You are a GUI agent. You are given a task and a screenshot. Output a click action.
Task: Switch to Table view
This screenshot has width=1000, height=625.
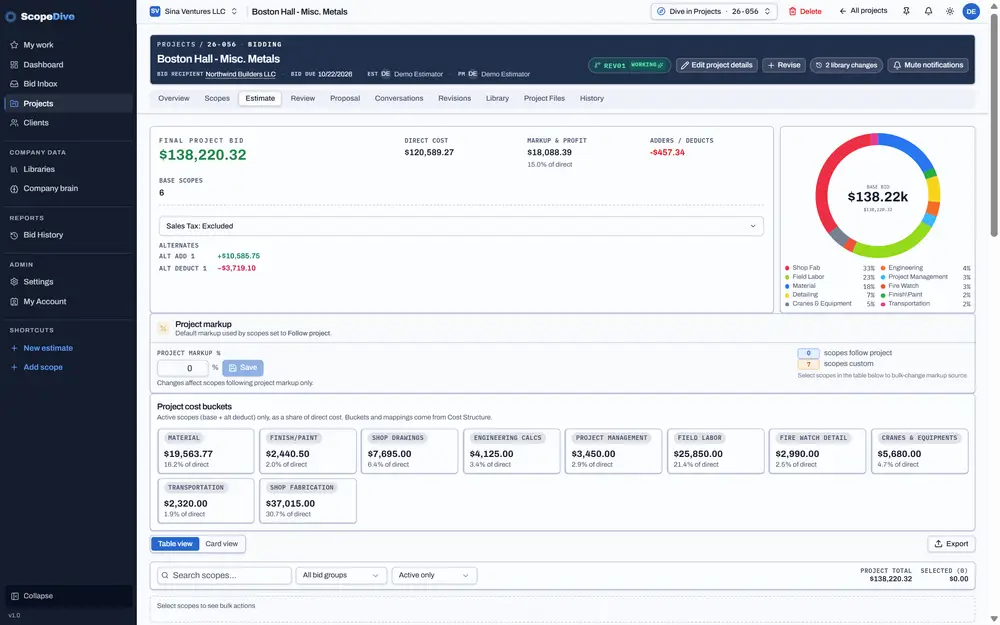pyautogui.click(x=175, y=544)
